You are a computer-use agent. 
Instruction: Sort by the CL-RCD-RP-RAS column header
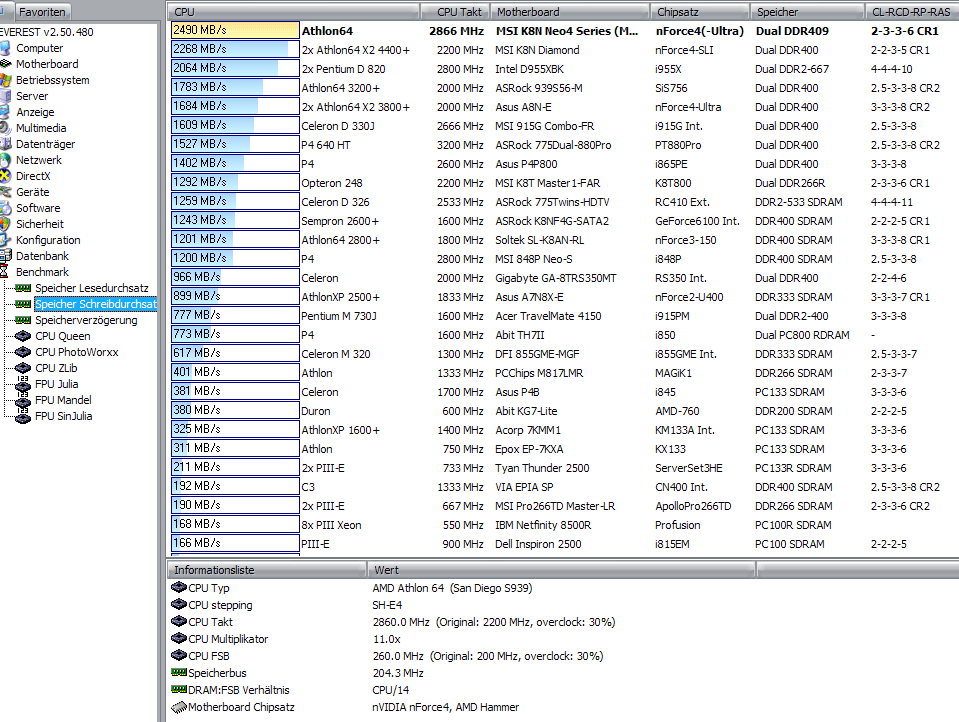pyautogui.click(x=912, y=12)
